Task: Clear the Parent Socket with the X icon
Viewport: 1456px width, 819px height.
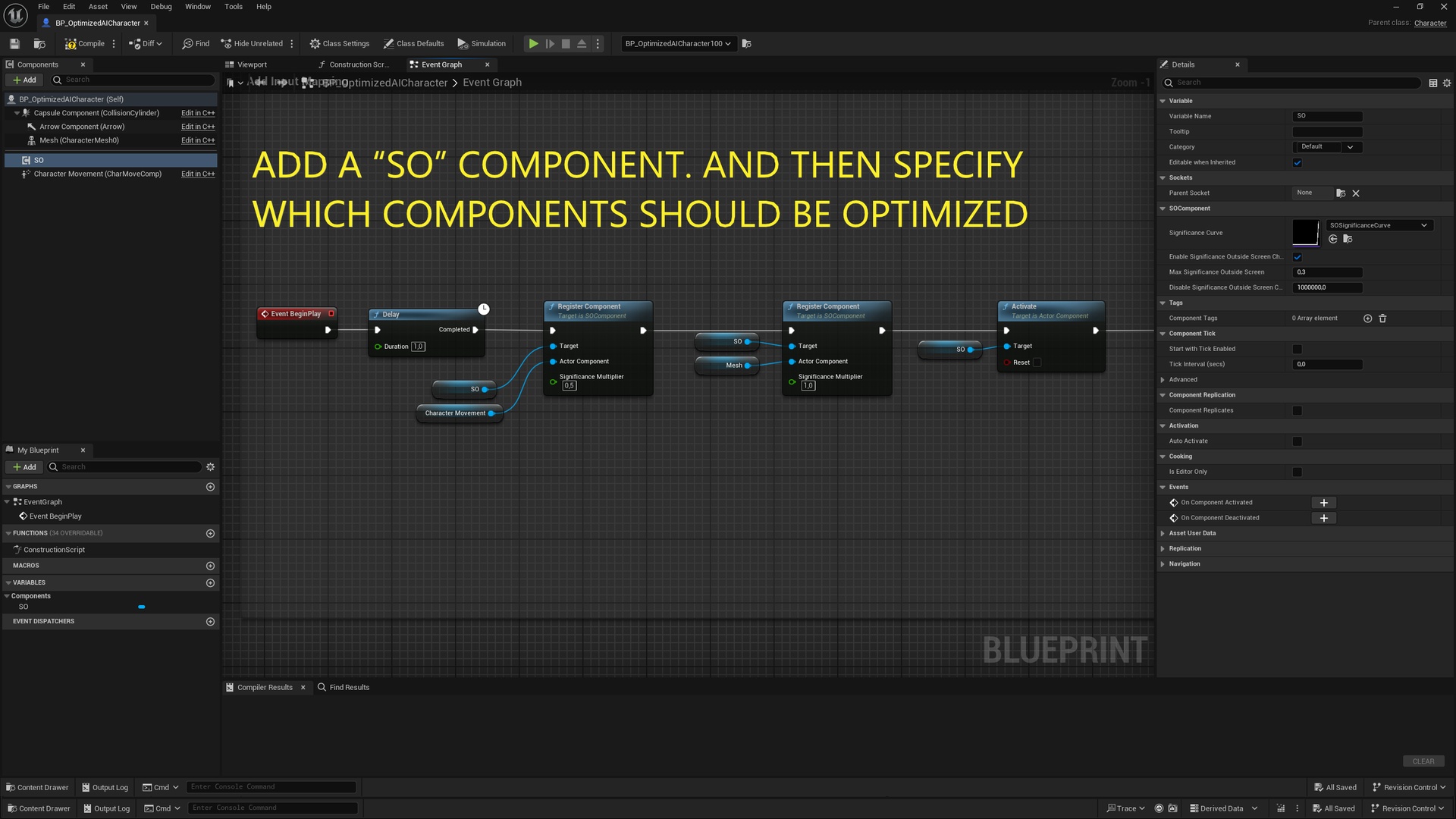Action: click(x=1356, y=193)
